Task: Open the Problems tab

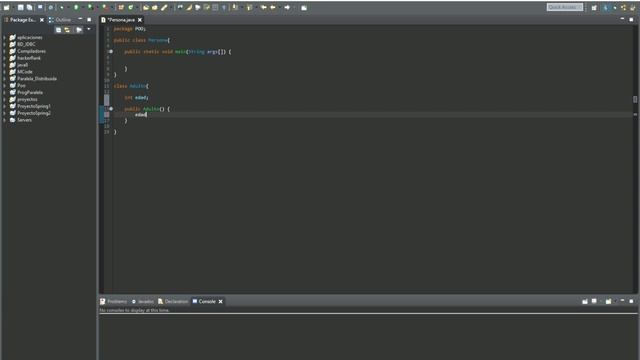Action: pyautogui.click(x=113, y=302)
